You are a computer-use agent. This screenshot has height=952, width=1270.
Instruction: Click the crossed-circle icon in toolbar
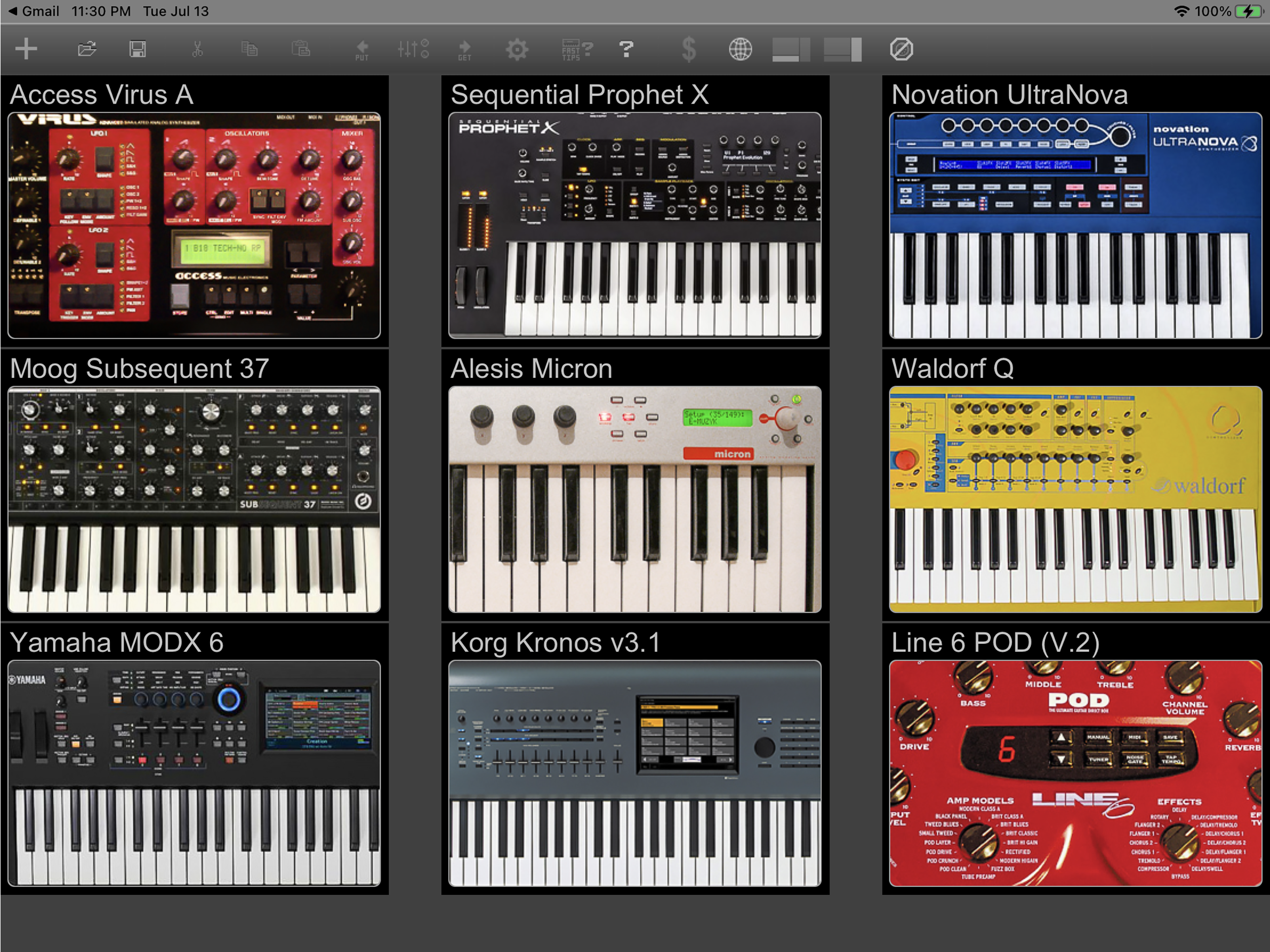point(901,49)
